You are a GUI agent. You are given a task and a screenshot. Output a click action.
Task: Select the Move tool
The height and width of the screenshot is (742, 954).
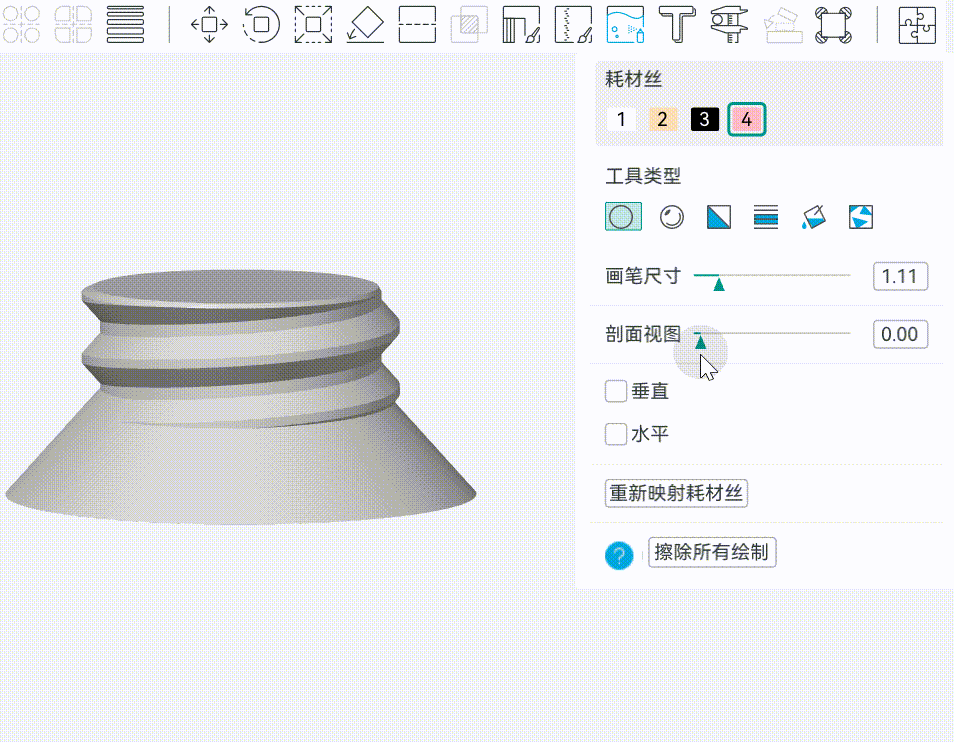(209, 24)
